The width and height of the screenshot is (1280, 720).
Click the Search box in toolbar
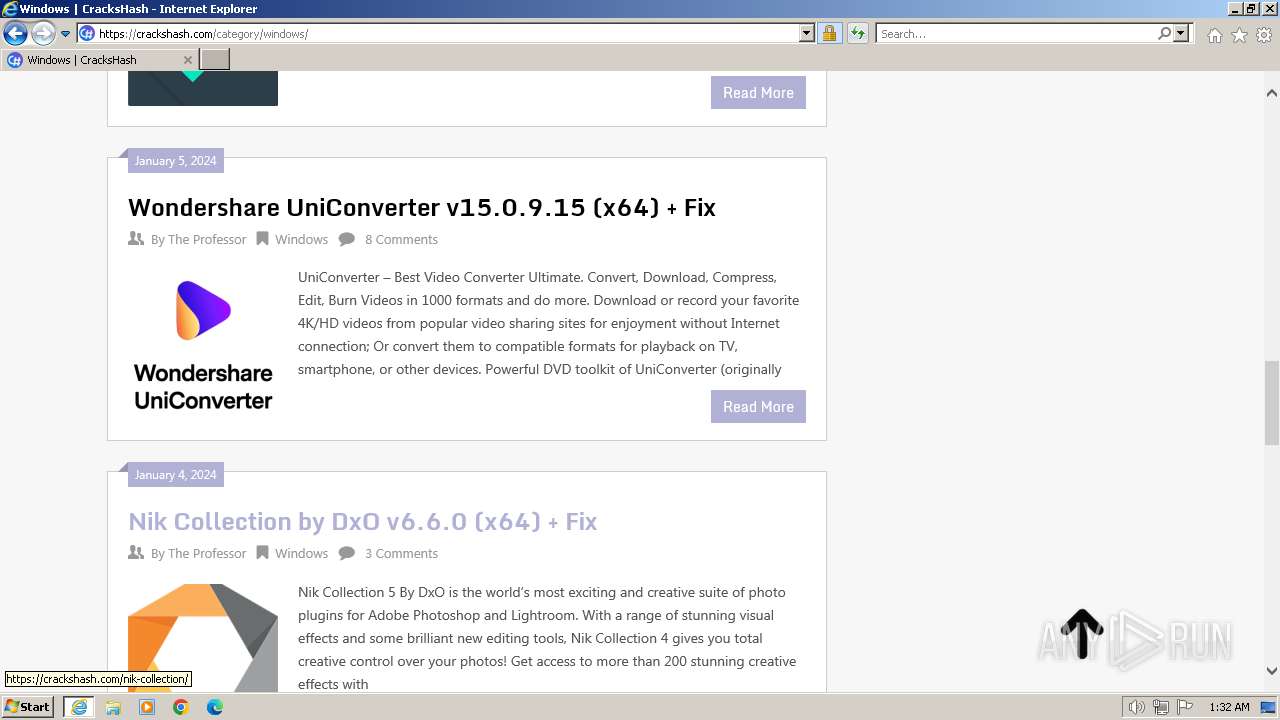click(x=1016, y=34)
